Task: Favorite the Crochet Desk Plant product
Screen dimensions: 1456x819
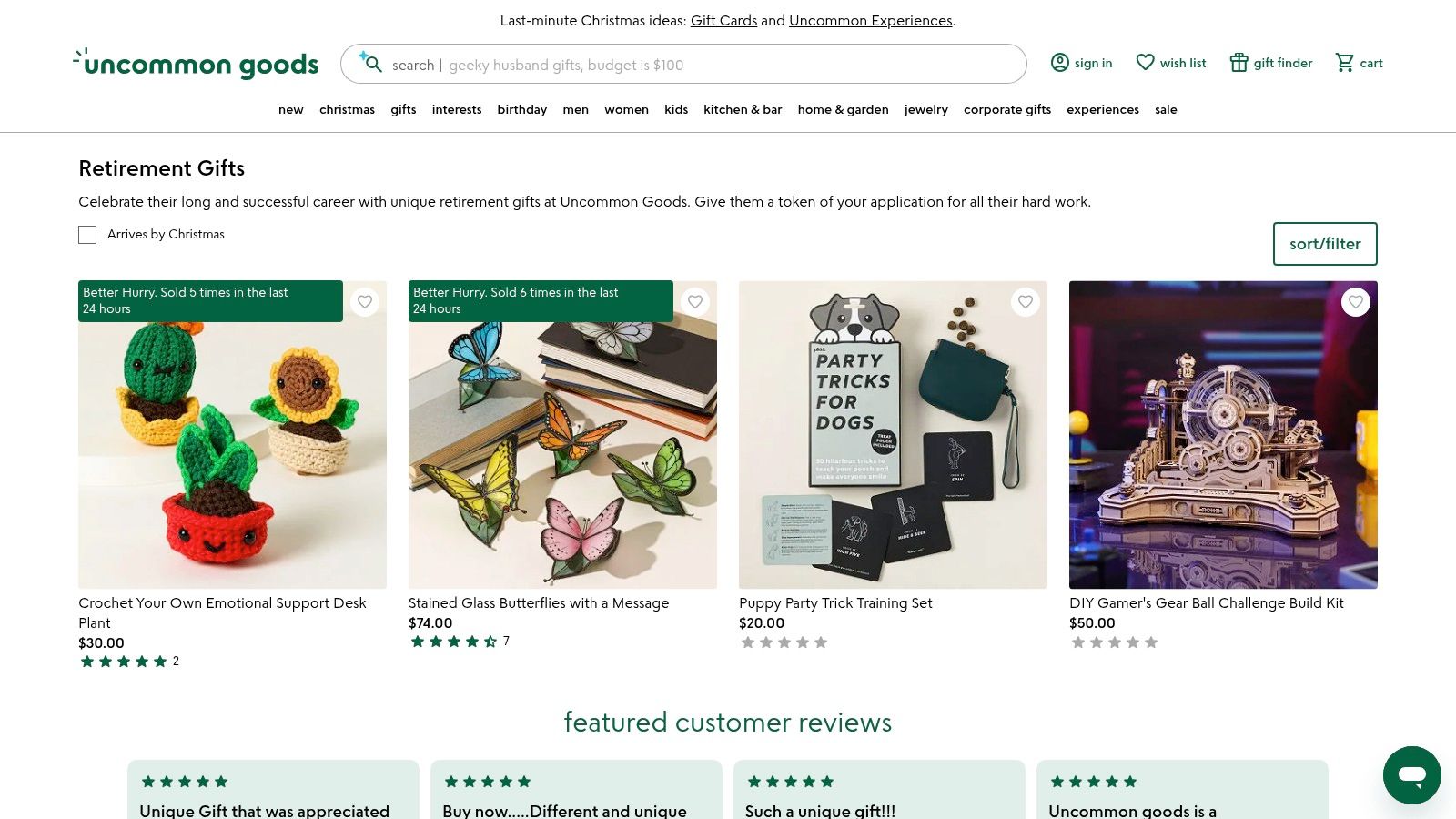Action: click(365, 301)
